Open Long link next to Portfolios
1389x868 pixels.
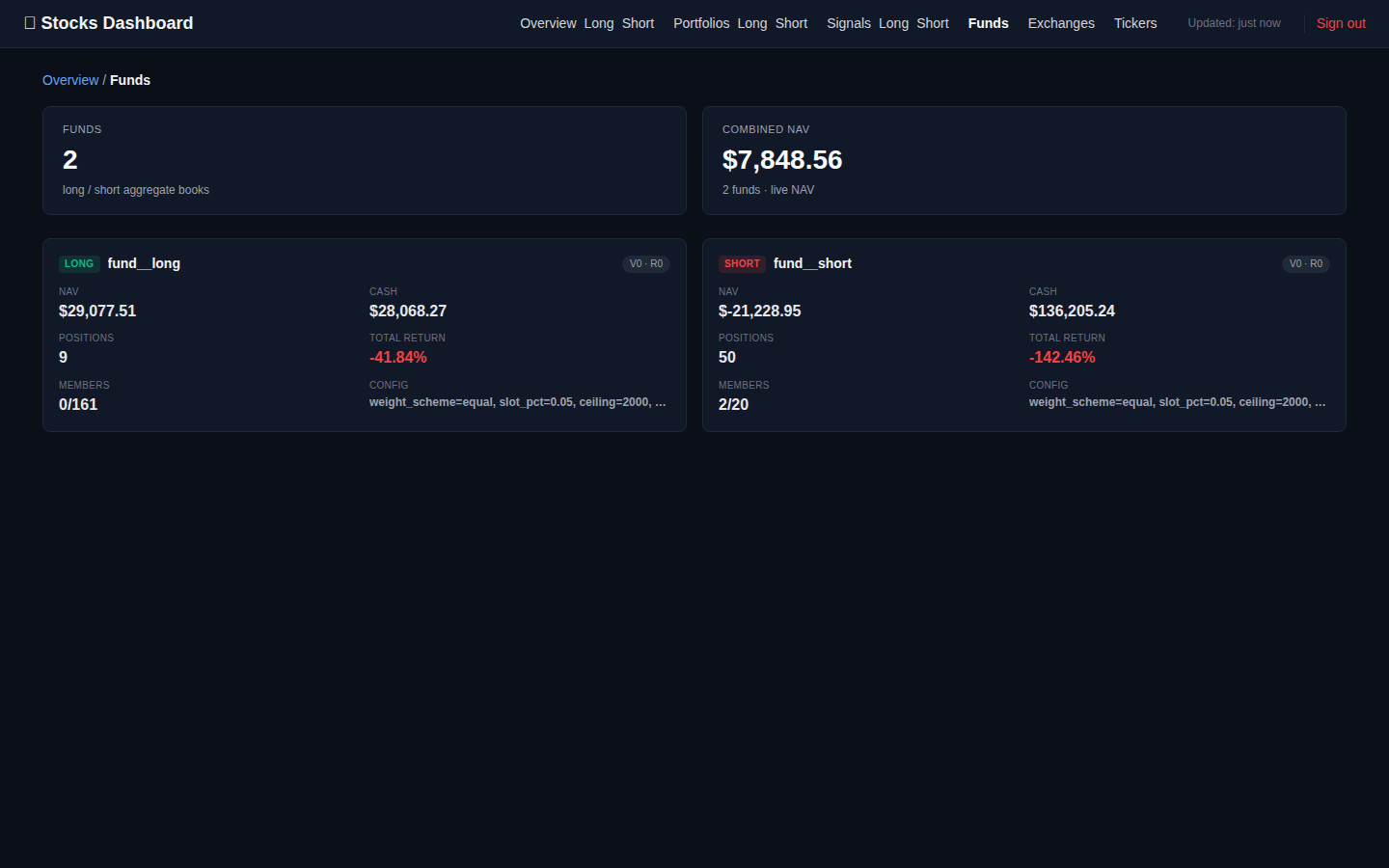point(752,23)
